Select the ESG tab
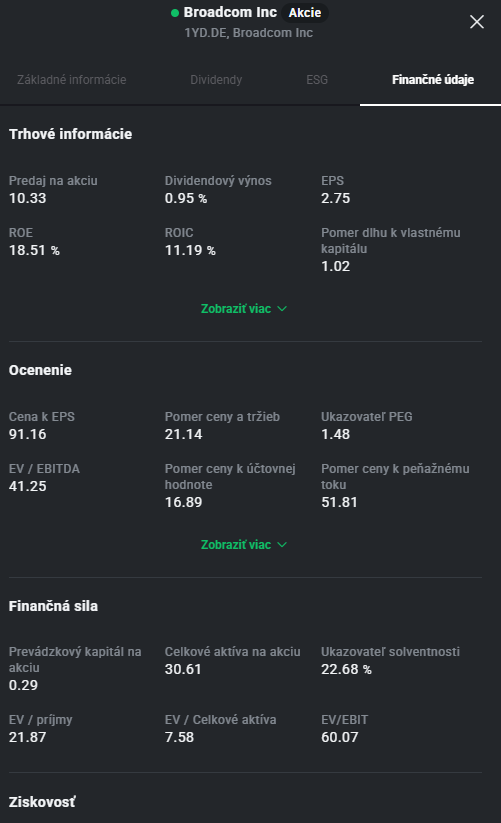501x823 pixels. (x=317, y=80)
